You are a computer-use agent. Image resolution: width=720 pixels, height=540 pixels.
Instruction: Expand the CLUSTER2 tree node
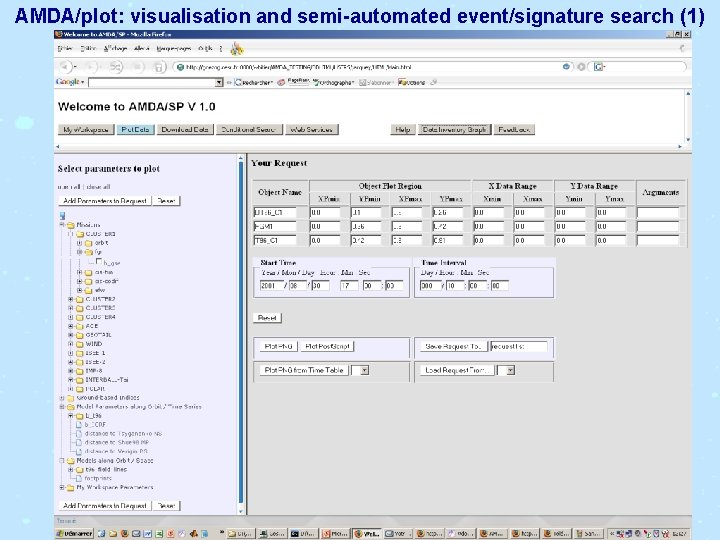tap(70, 298)
